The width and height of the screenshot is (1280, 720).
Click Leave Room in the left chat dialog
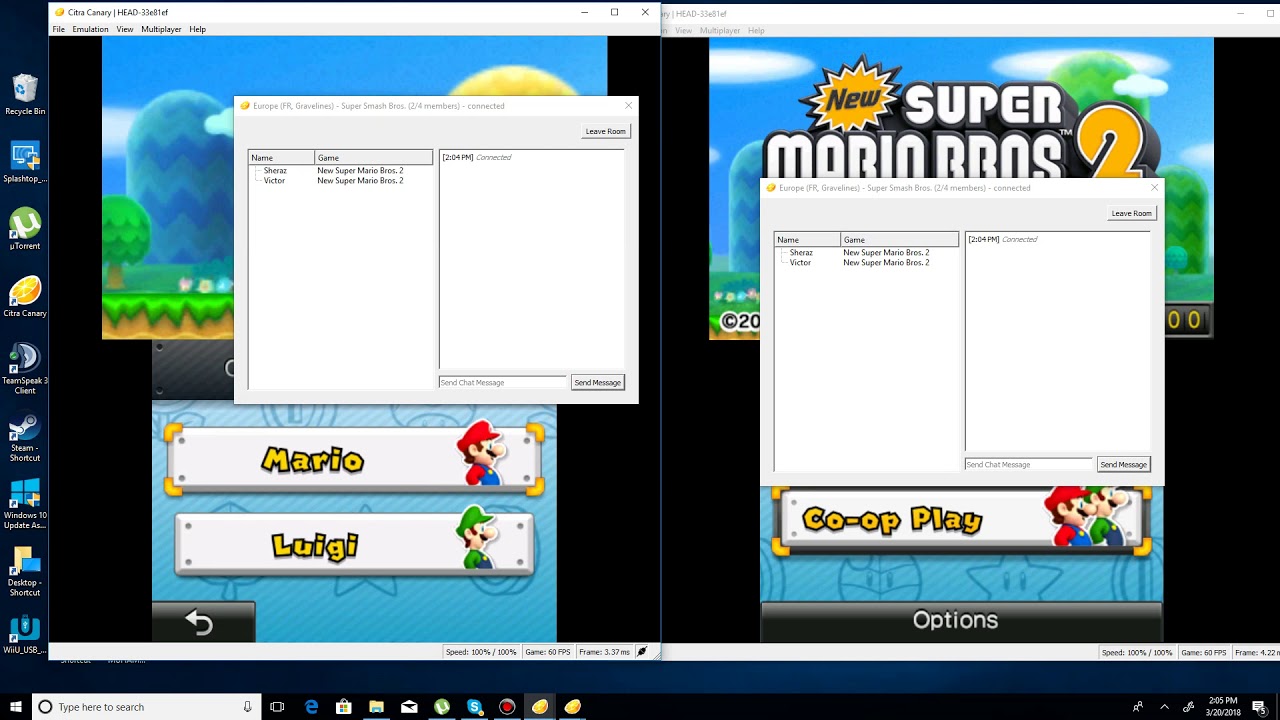click(605, 131)
